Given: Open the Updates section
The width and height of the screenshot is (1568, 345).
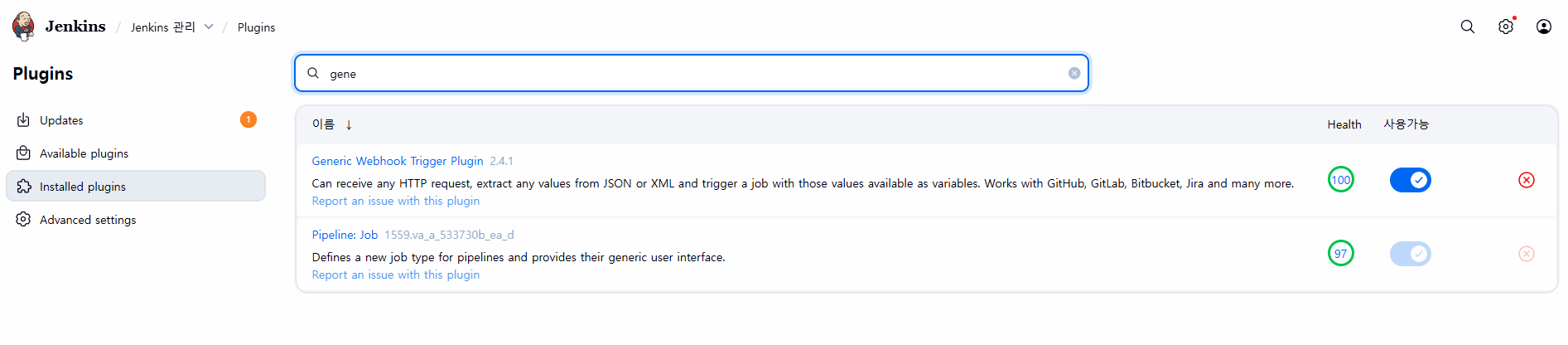Looking at the screenshot, I should click(x=61, y=120).
